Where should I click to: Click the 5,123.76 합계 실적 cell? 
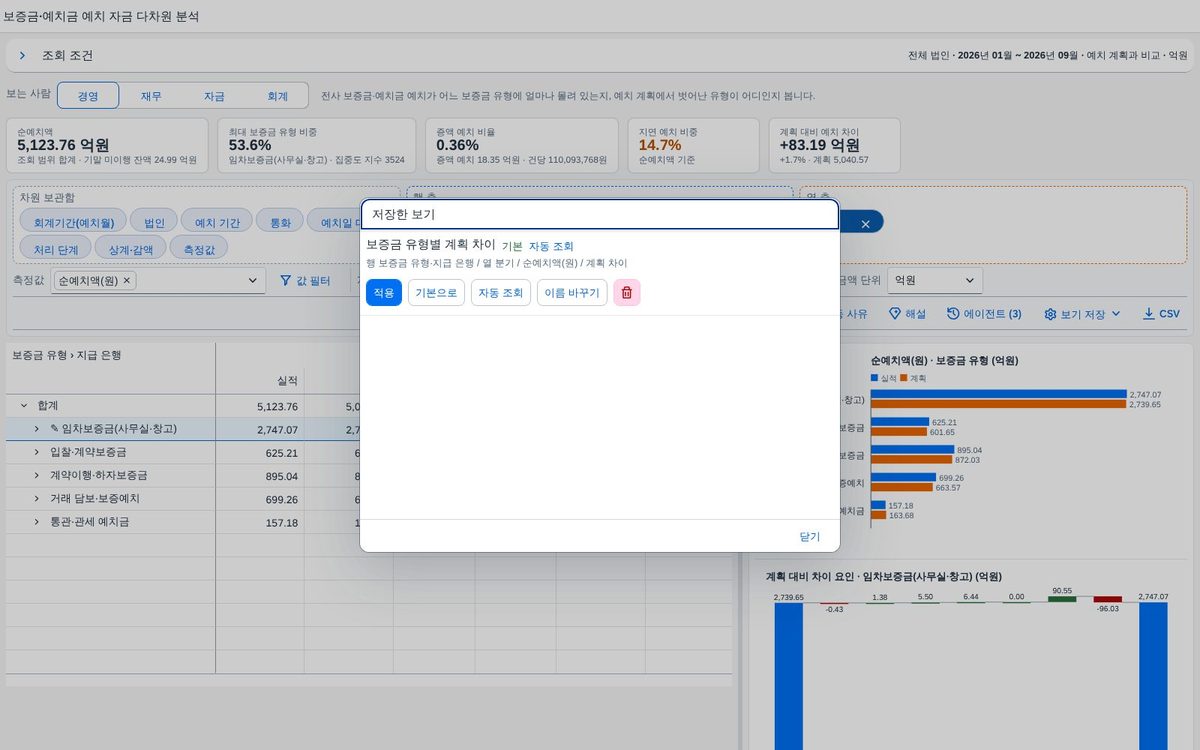tap(260, 406)
